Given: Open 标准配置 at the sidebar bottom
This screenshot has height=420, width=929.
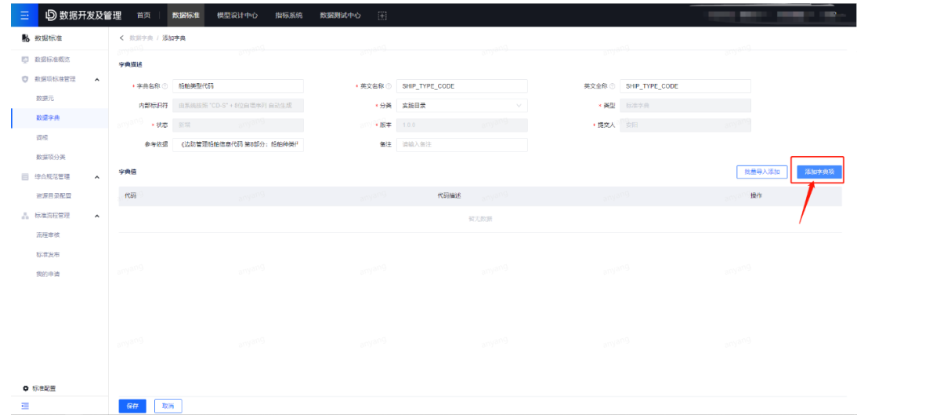Looking at the screenshot, I should pyautogui.click(x=44, y=389).
